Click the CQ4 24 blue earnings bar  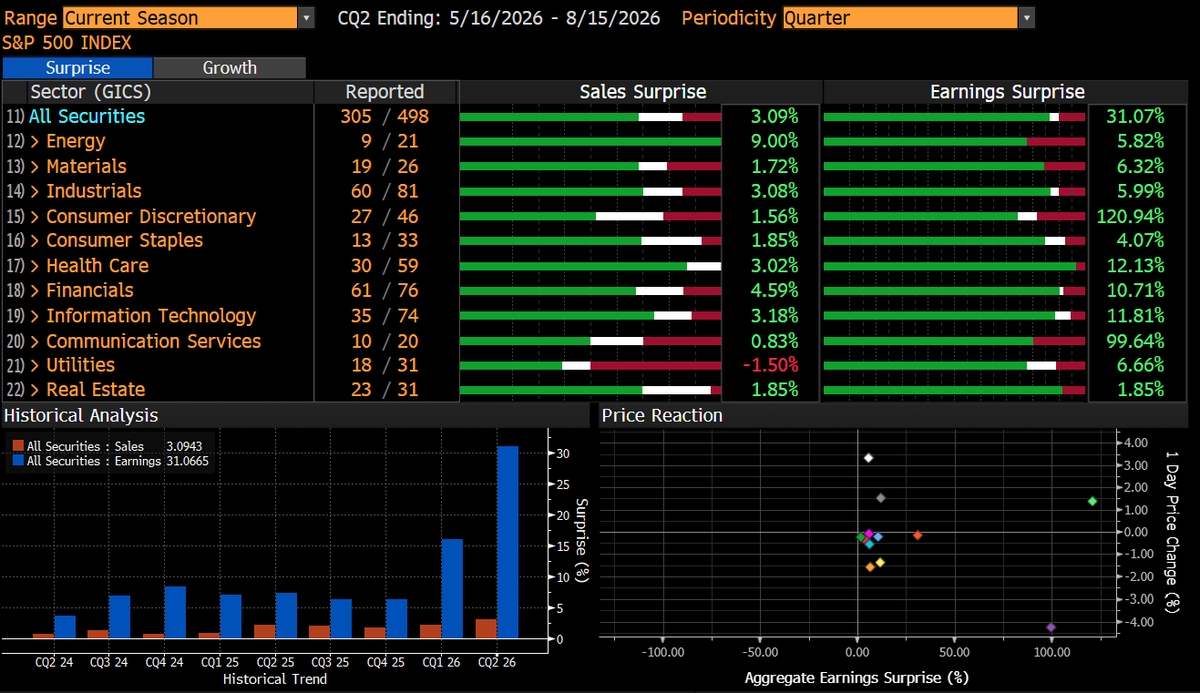(175, 612)
